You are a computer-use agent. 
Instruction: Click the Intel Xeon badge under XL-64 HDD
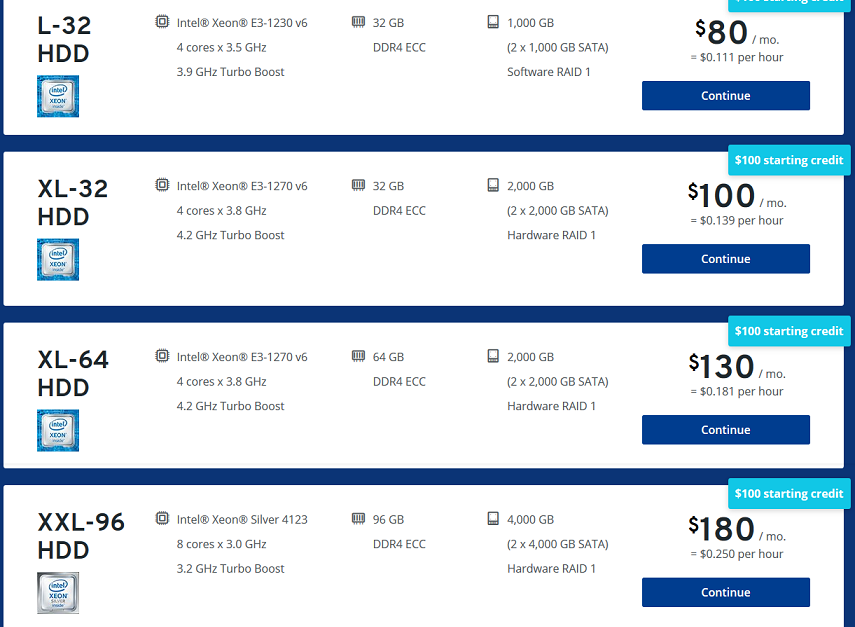pos(58,430)
